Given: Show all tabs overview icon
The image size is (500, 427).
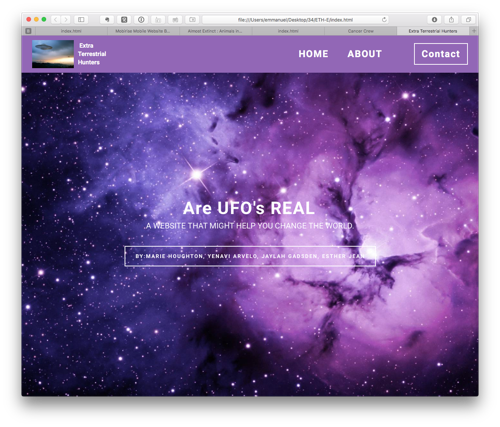Looking at the screenshot, I should 468,20.
